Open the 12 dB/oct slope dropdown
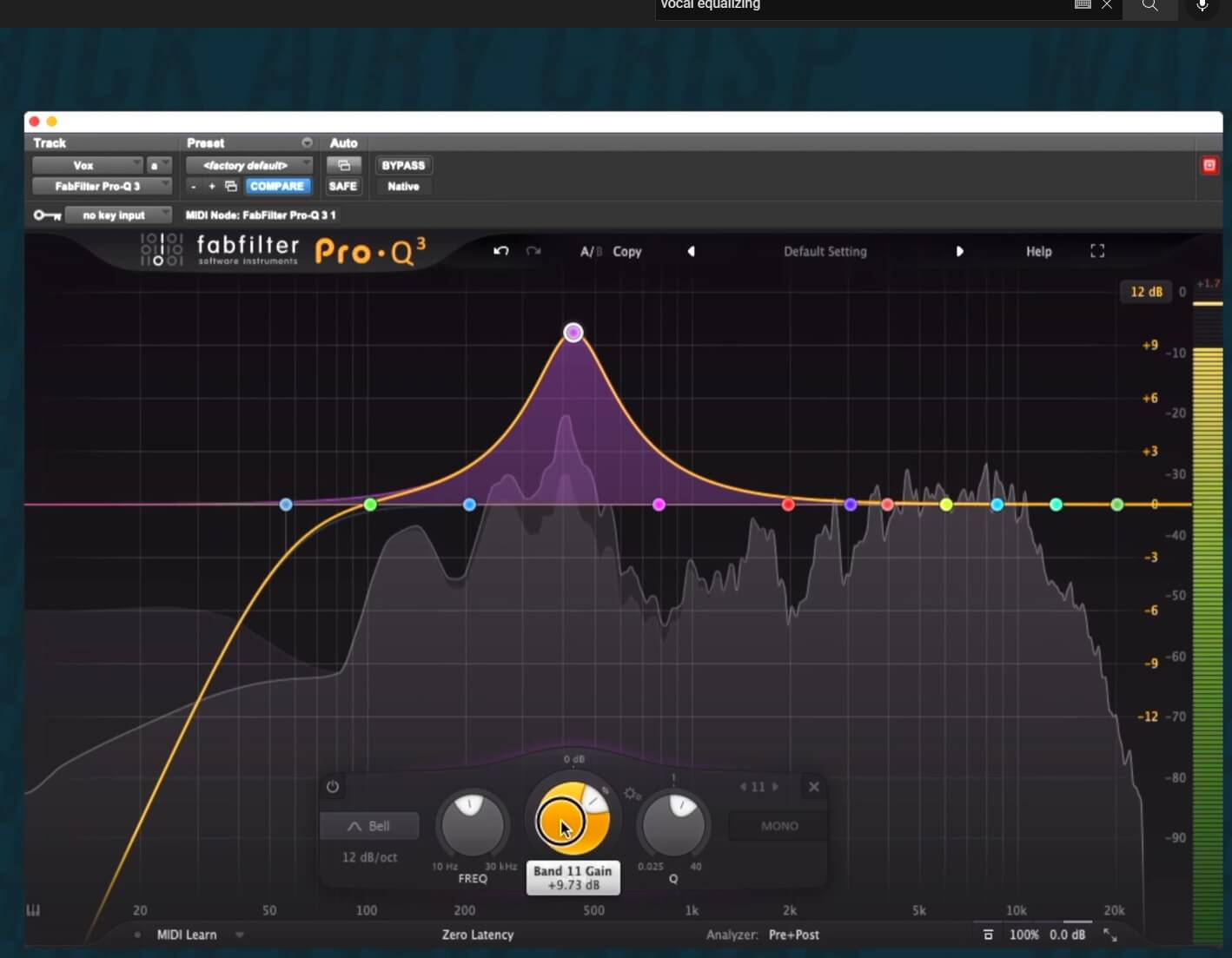 (x=369, y=857)
